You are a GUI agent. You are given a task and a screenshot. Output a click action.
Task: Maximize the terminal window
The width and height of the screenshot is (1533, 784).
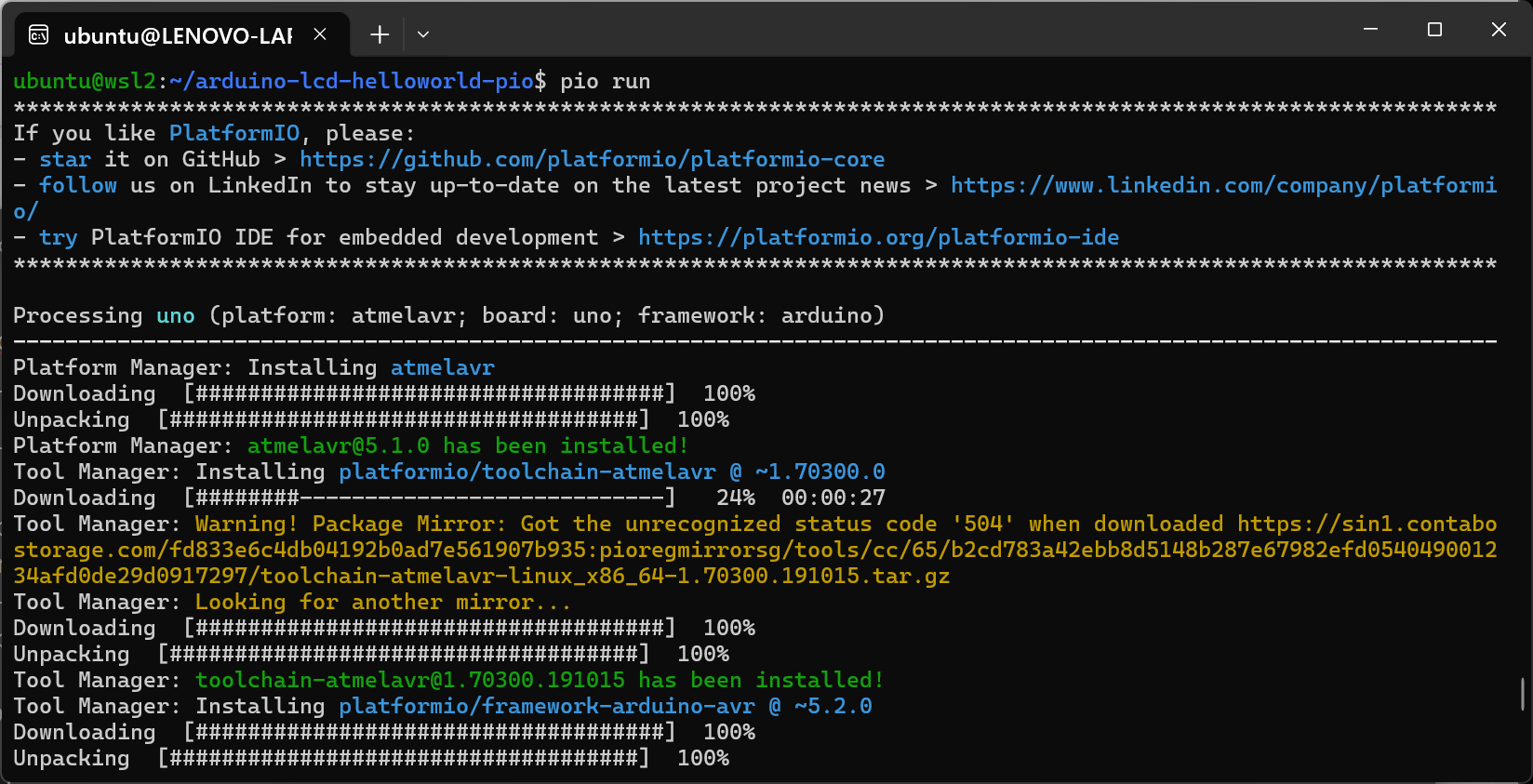(x=1434, y=30)
